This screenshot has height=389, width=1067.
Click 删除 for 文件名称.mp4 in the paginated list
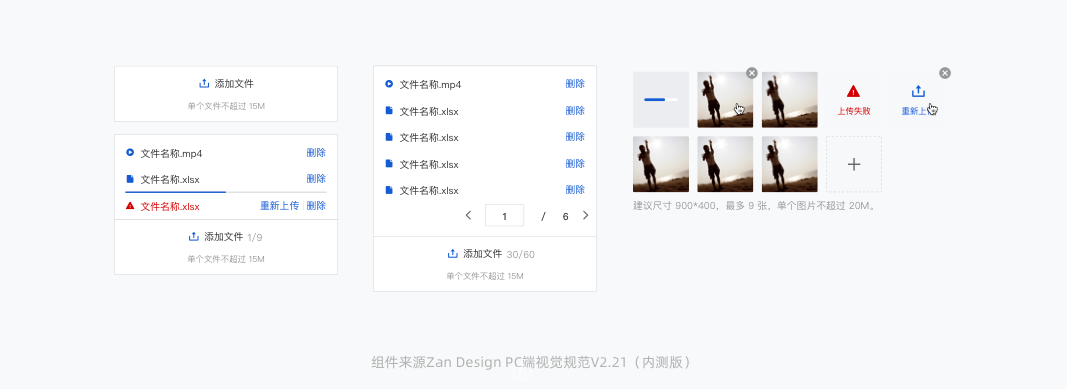[x=575, y=84]
